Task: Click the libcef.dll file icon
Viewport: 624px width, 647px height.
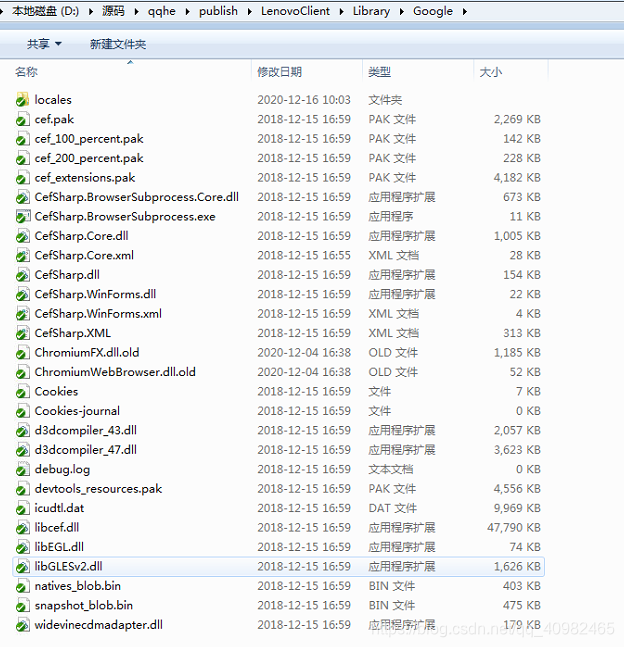Action: pos(23,527)
